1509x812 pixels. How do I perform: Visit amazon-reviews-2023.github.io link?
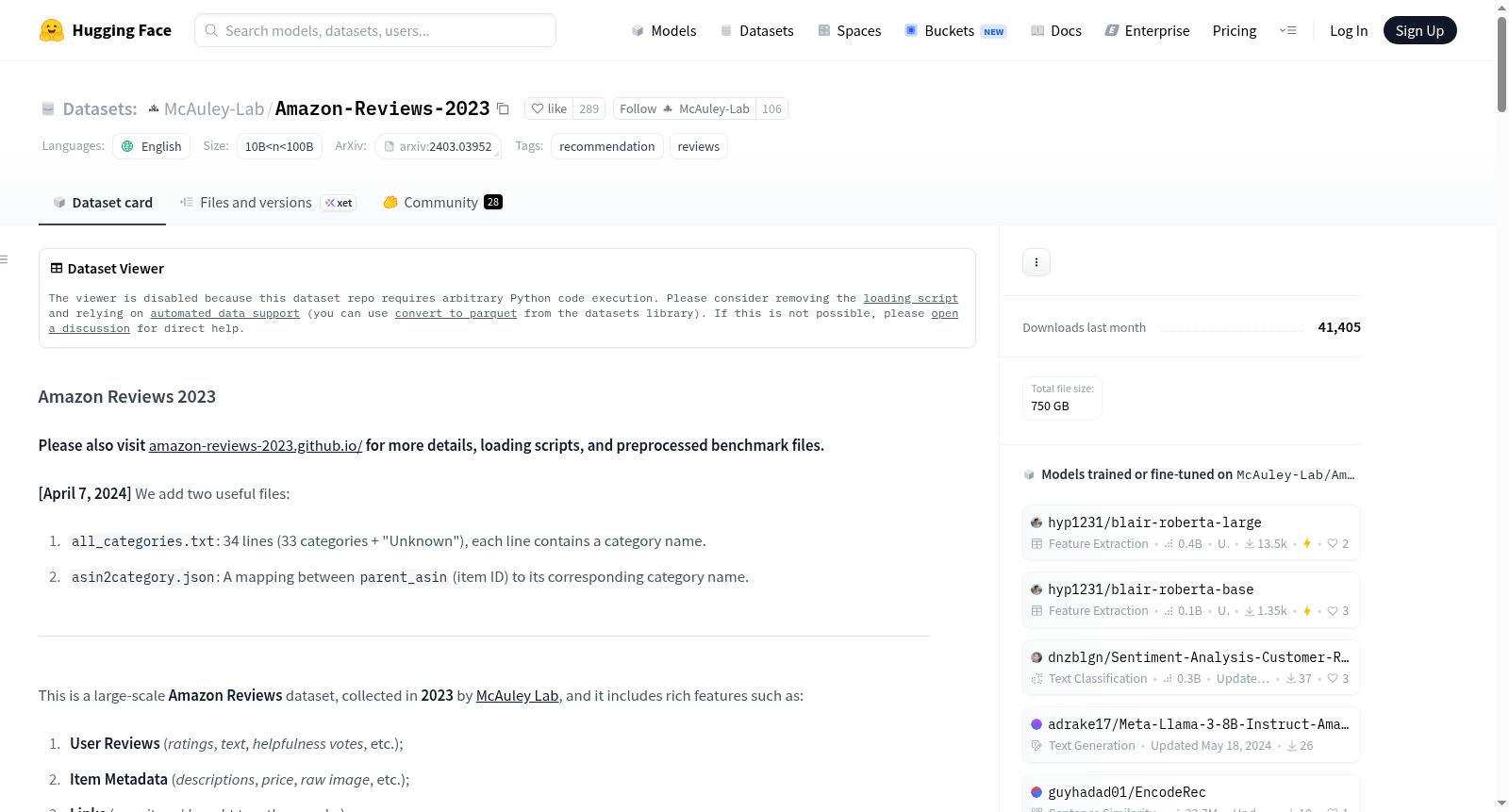256,445
